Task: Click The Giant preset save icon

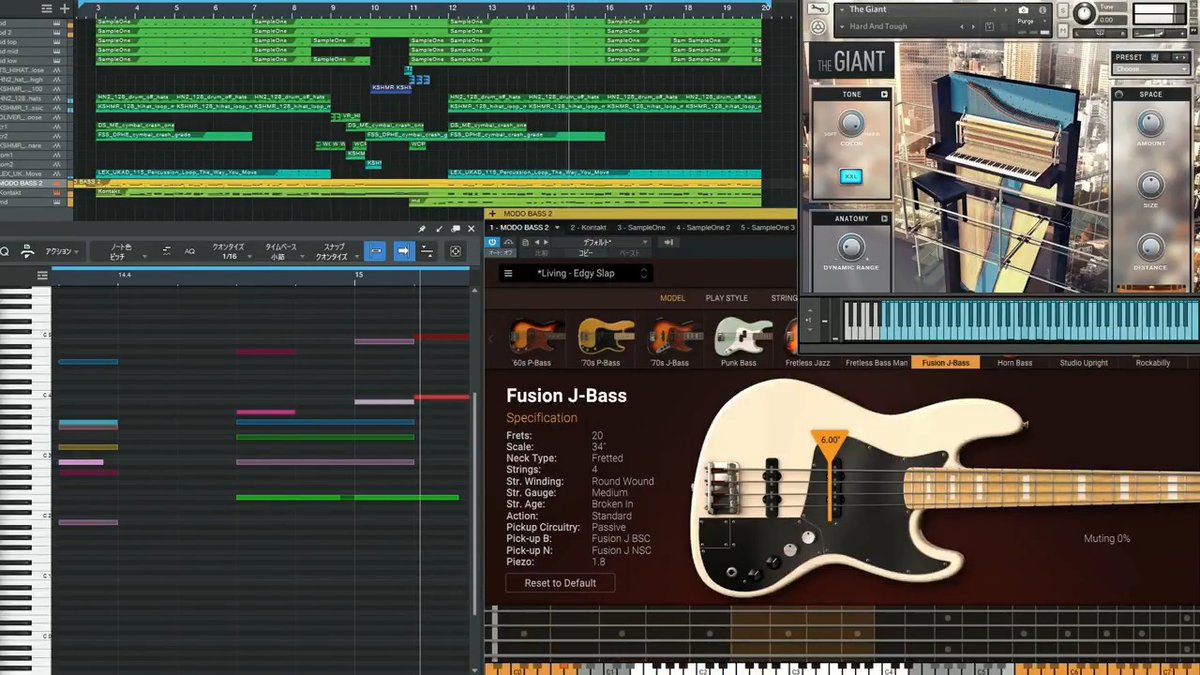Action: click(x=1154, y=57)
